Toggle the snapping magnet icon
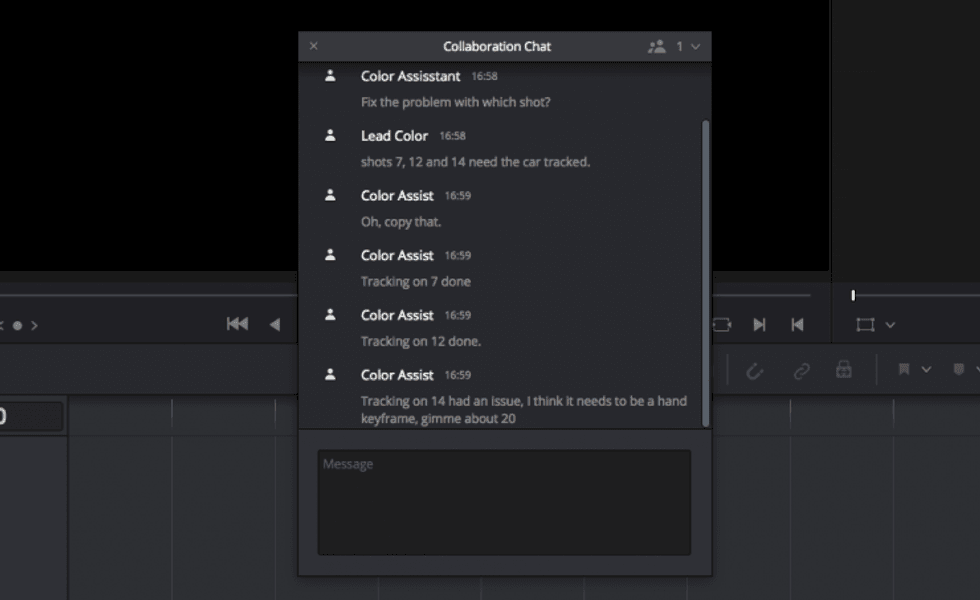 coord(754,371)
